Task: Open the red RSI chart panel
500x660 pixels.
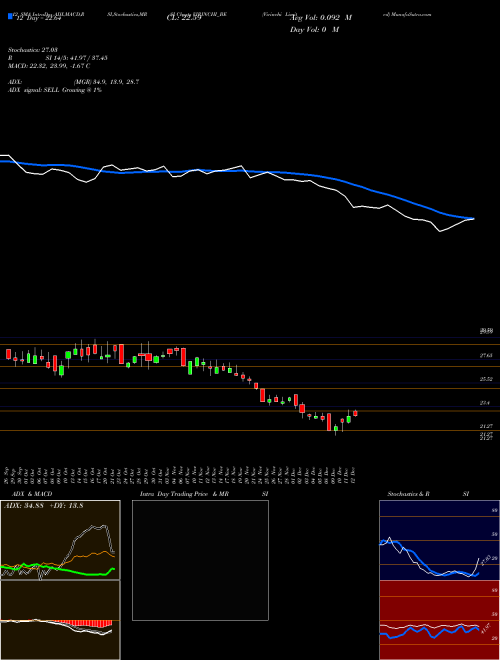Action: pyautogui.click(x=439, y=620)
